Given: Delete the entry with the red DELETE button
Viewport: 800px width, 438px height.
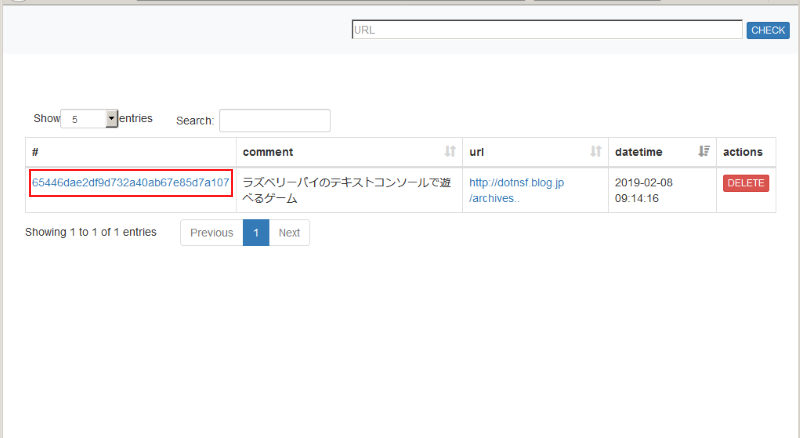Looking at the screenshot, I should [x=745, y=183].
